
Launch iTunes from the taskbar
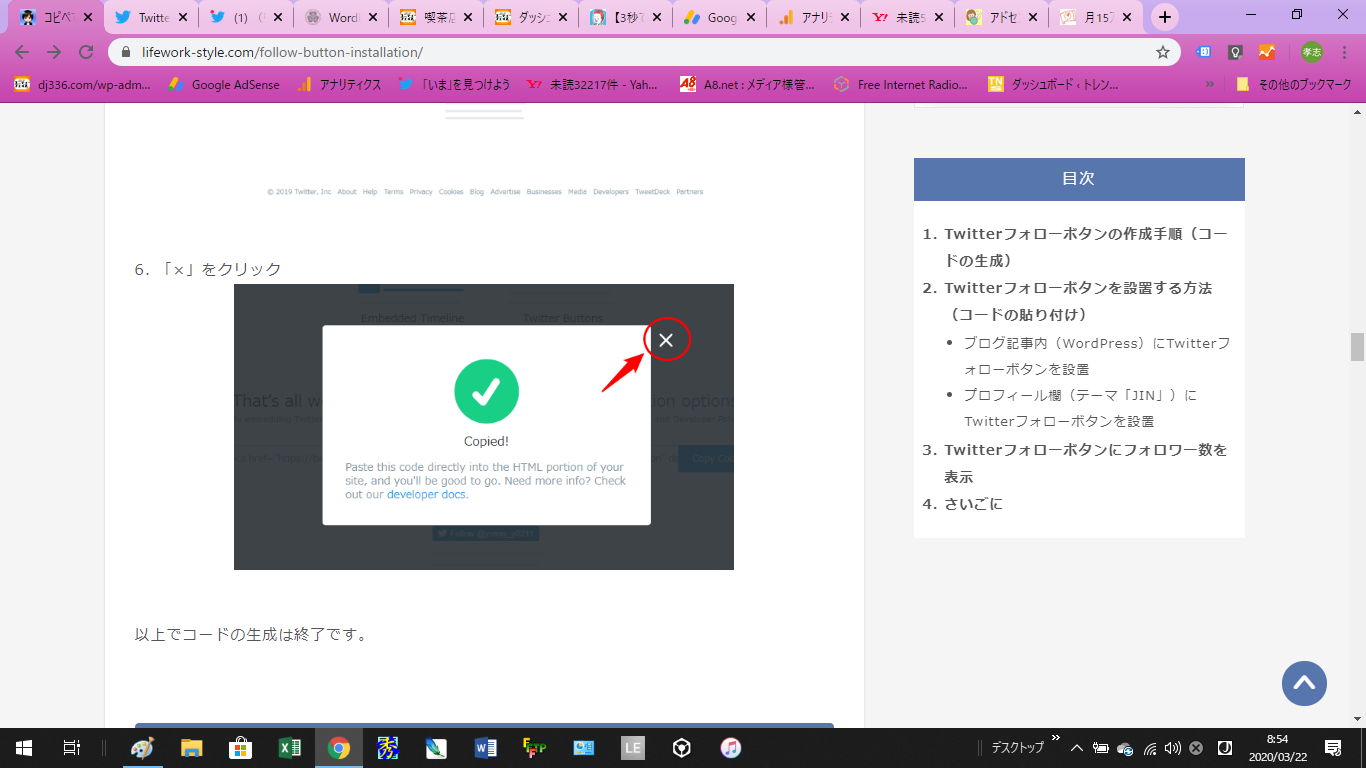coord(731,747)
